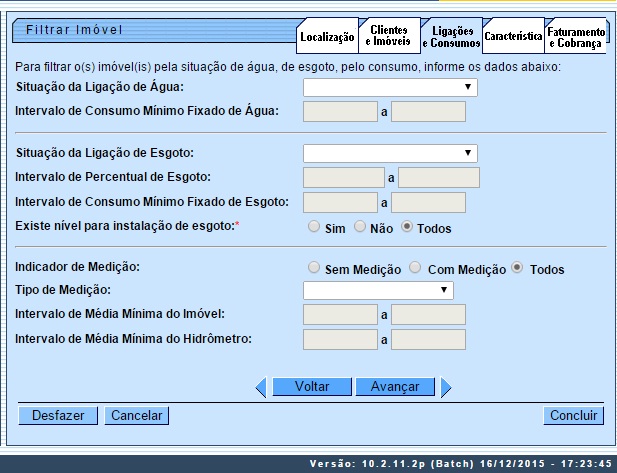Select Não for esgoto installation level
617x473 pixels.
click(x=360, y=228)
